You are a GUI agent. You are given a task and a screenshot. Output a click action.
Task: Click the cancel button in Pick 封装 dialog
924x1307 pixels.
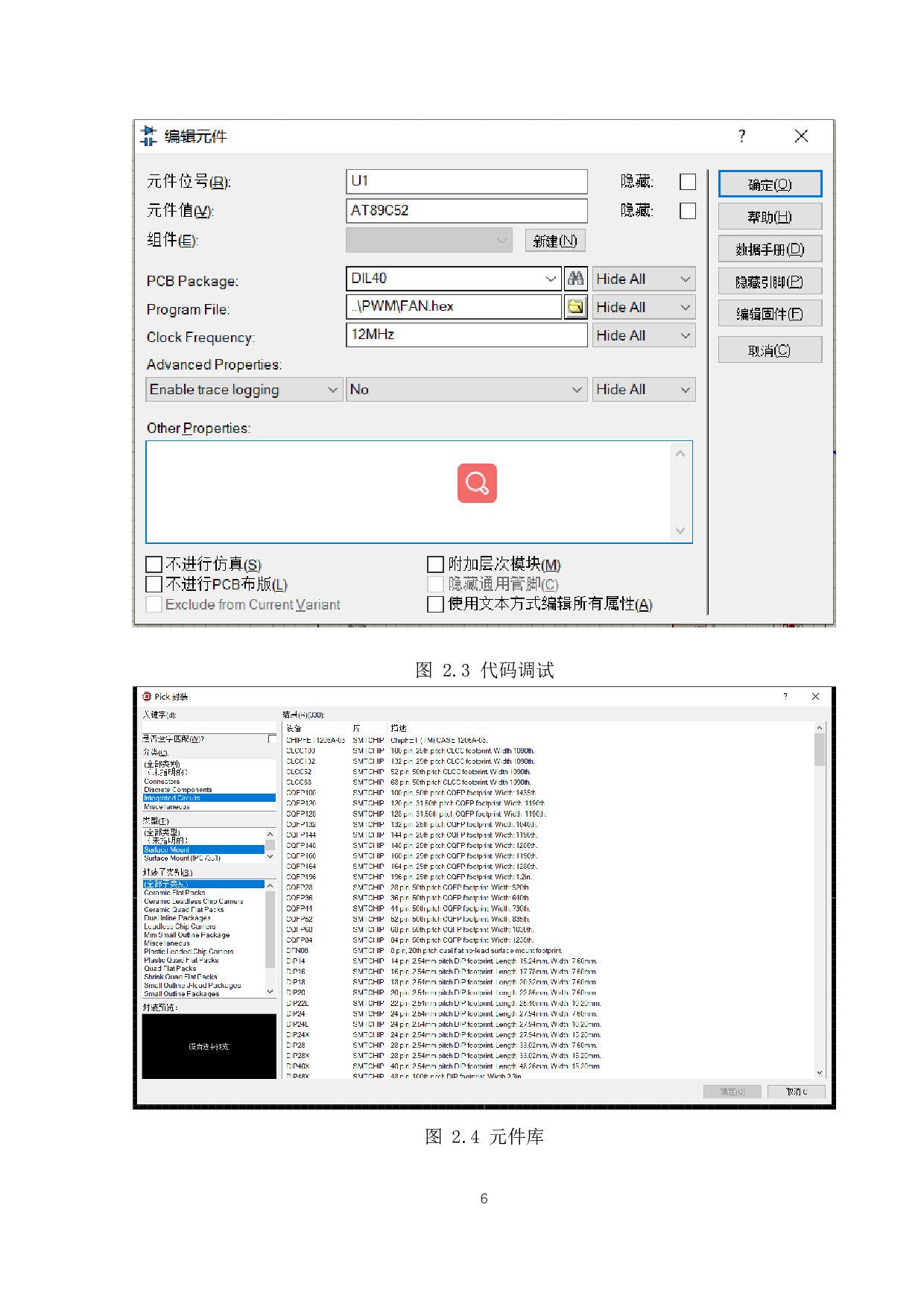(x=797, y=1092)
